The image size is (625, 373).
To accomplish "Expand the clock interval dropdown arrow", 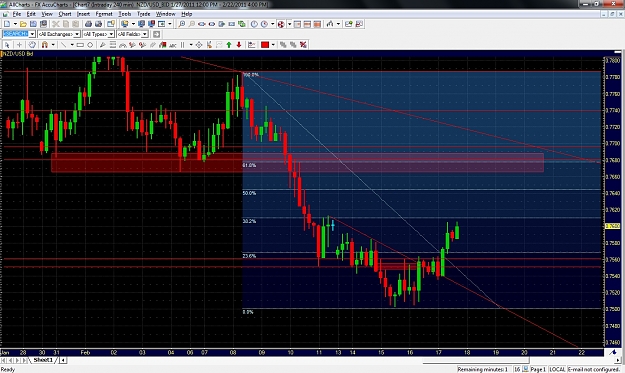I will (273, 24).
